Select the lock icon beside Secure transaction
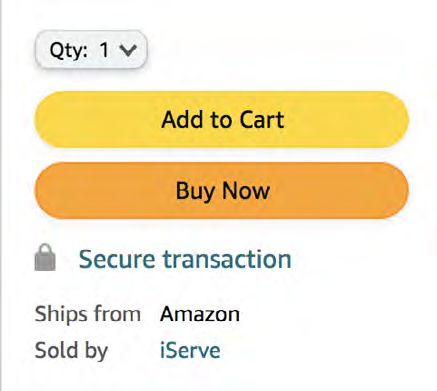The height and width of the screenshot is (391, 437). coord(45,257)
